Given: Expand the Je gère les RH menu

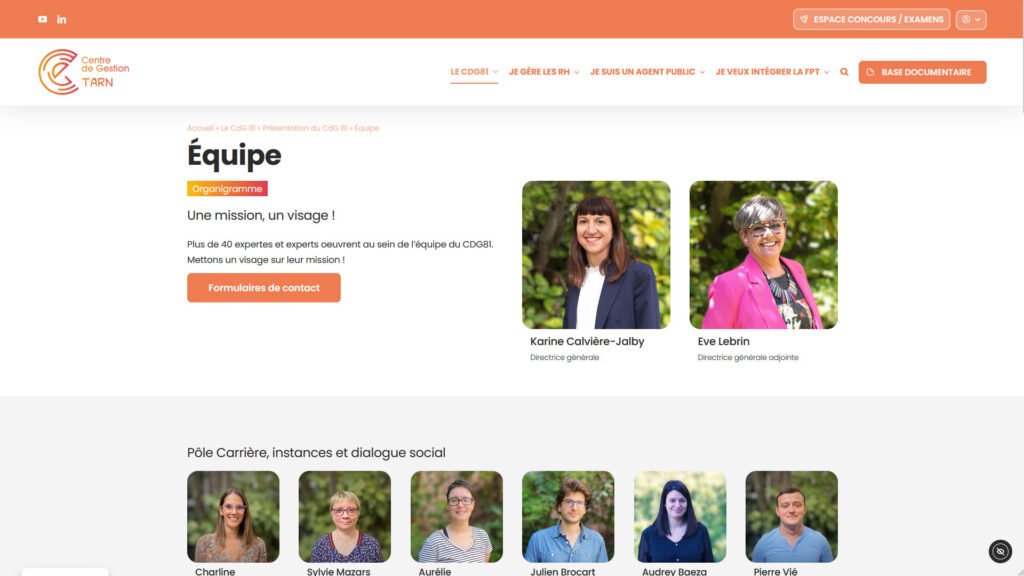Looking at the screenshot, I should 544,72.
